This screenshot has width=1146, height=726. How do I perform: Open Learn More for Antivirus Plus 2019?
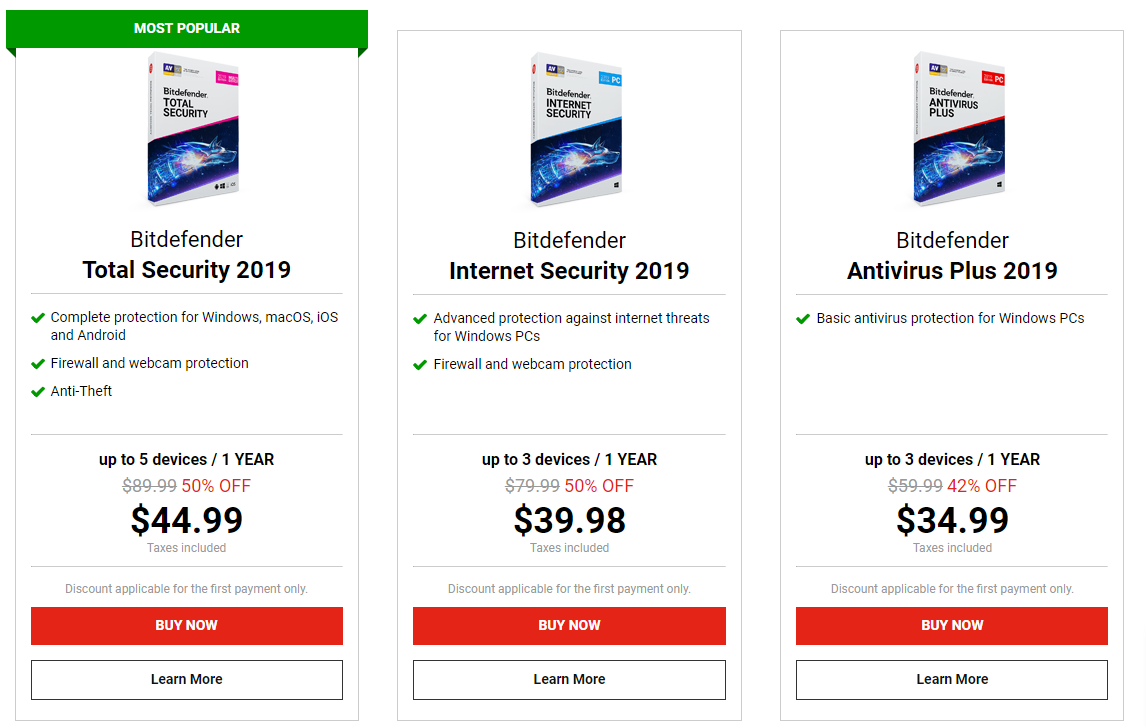coord(952,680)
